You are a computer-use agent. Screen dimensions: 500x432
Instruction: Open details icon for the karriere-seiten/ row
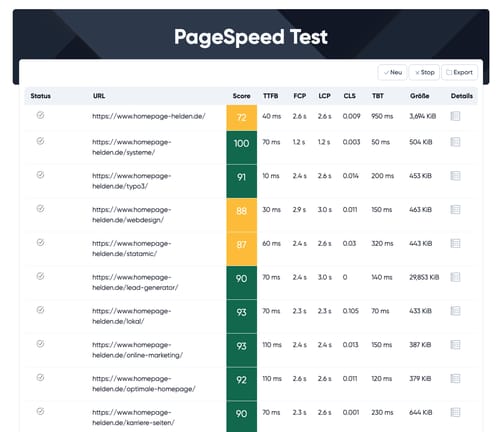(455, 412)
